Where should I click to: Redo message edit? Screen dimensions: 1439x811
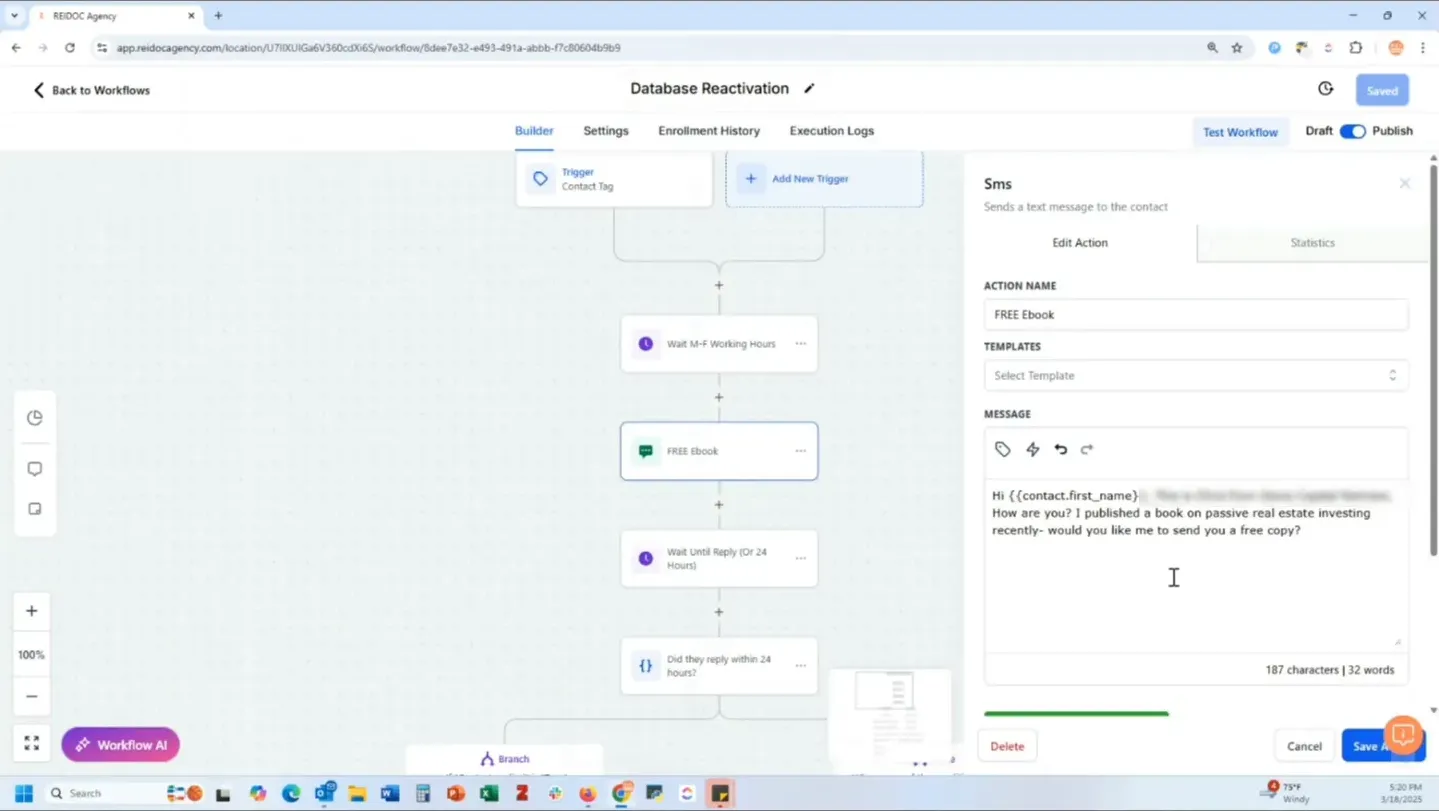(1087, 450)
